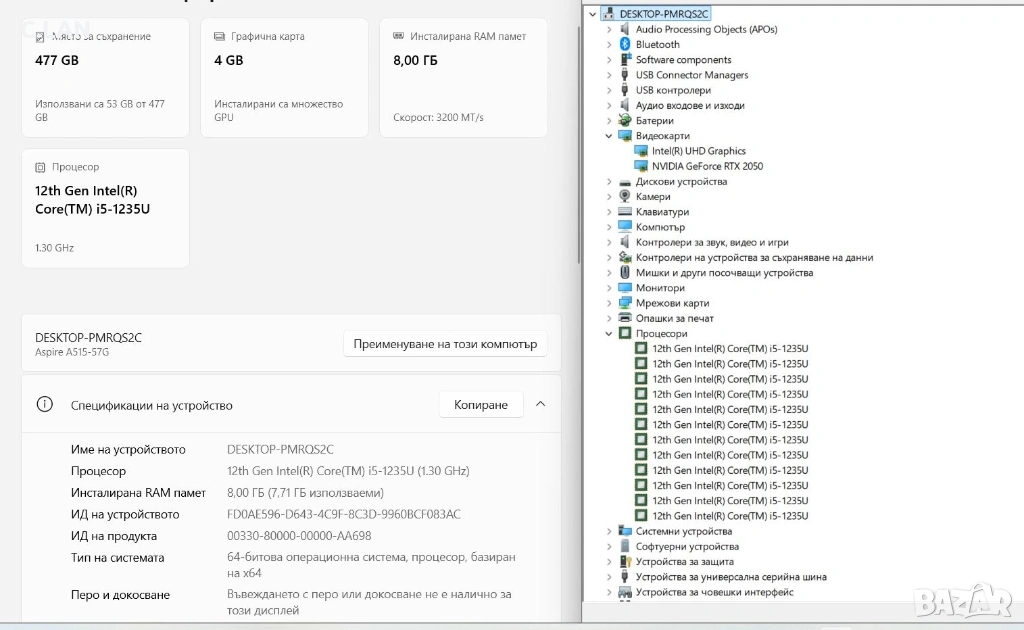Screen dimensions: 1024x630
Task: Click the Камери camera icon
Action: click(x=625, y=197)
